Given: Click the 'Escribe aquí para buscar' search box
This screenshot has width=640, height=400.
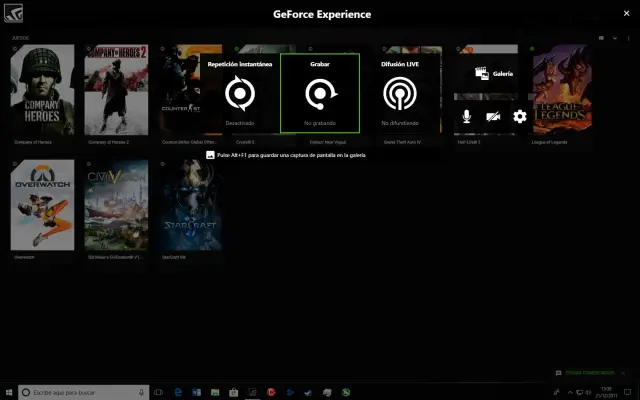Looking at the screenshot, I should point(84,392).
